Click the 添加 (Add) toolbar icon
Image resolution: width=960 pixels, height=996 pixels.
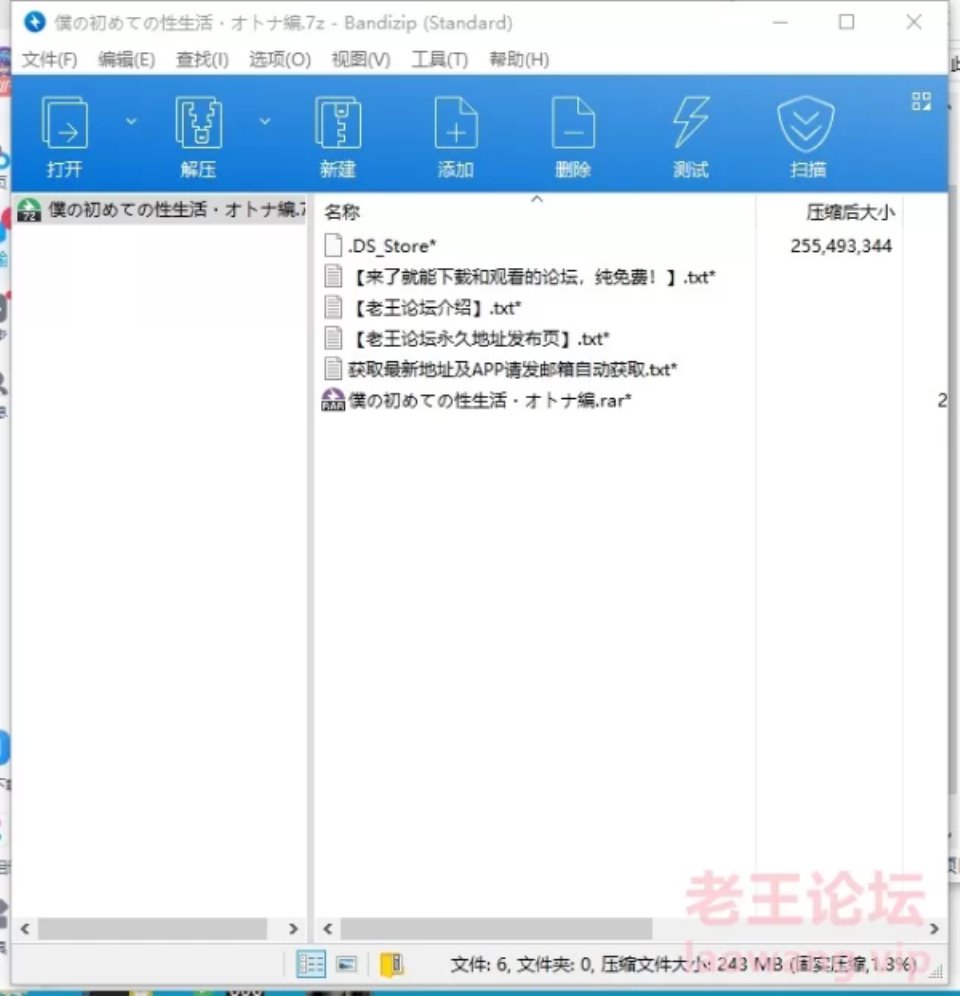click(x=456, y=123)
